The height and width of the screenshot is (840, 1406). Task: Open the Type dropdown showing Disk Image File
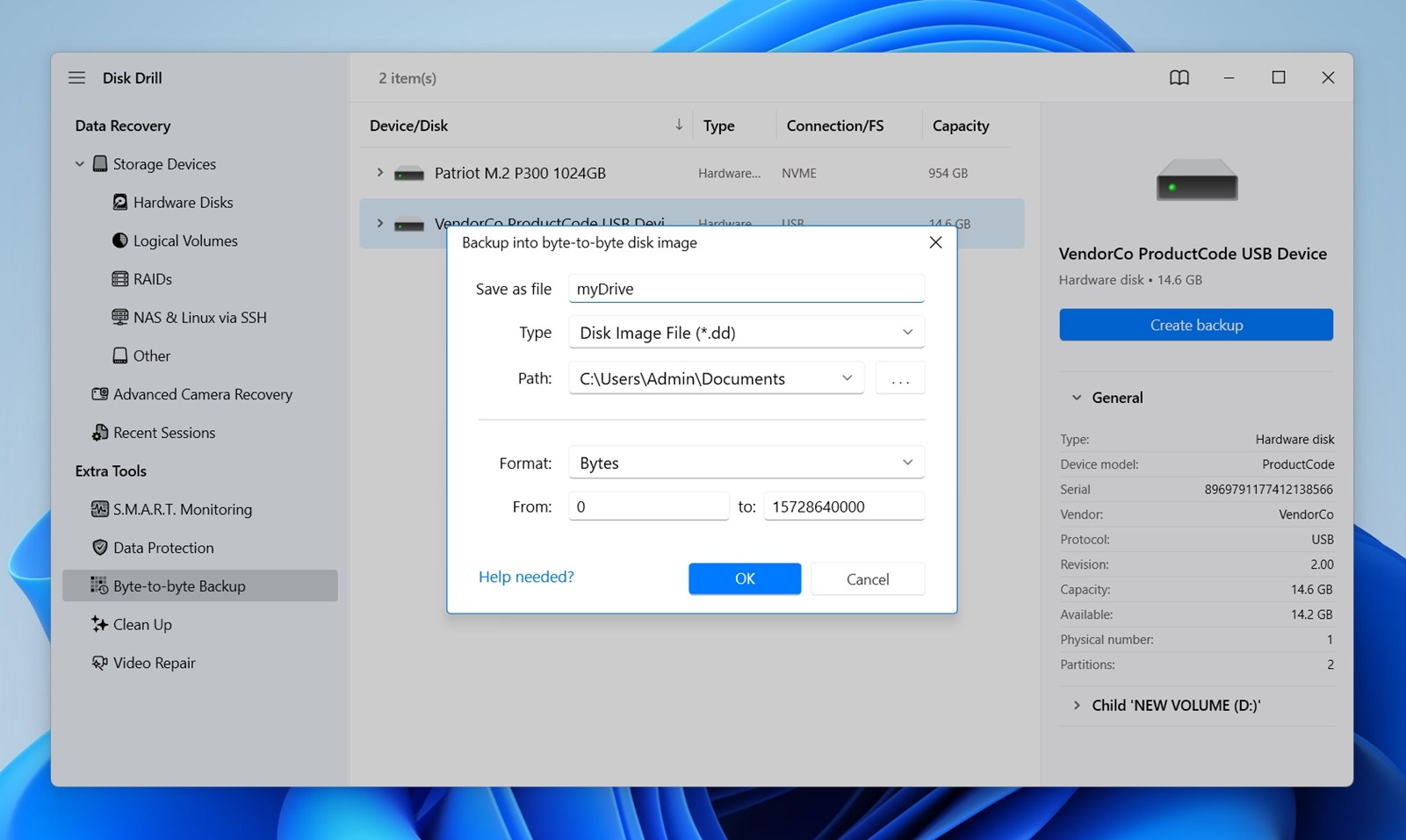(746, 333)
